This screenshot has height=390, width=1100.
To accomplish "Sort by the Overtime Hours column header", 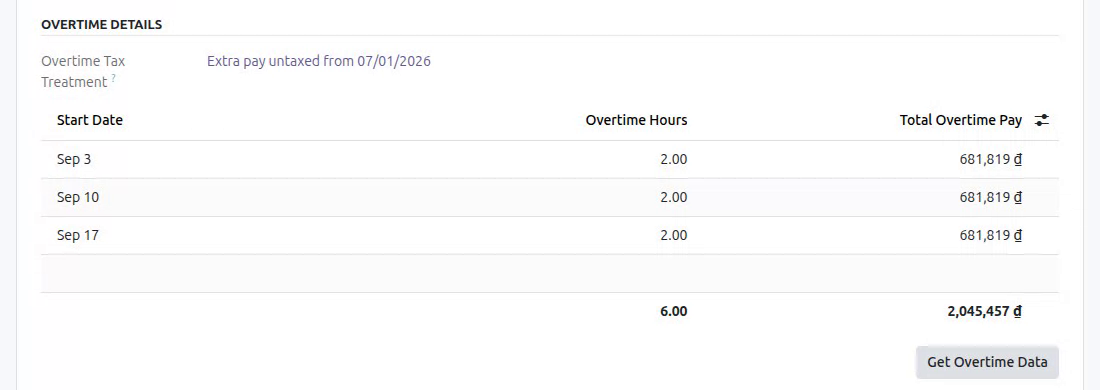I will (636, 120).
